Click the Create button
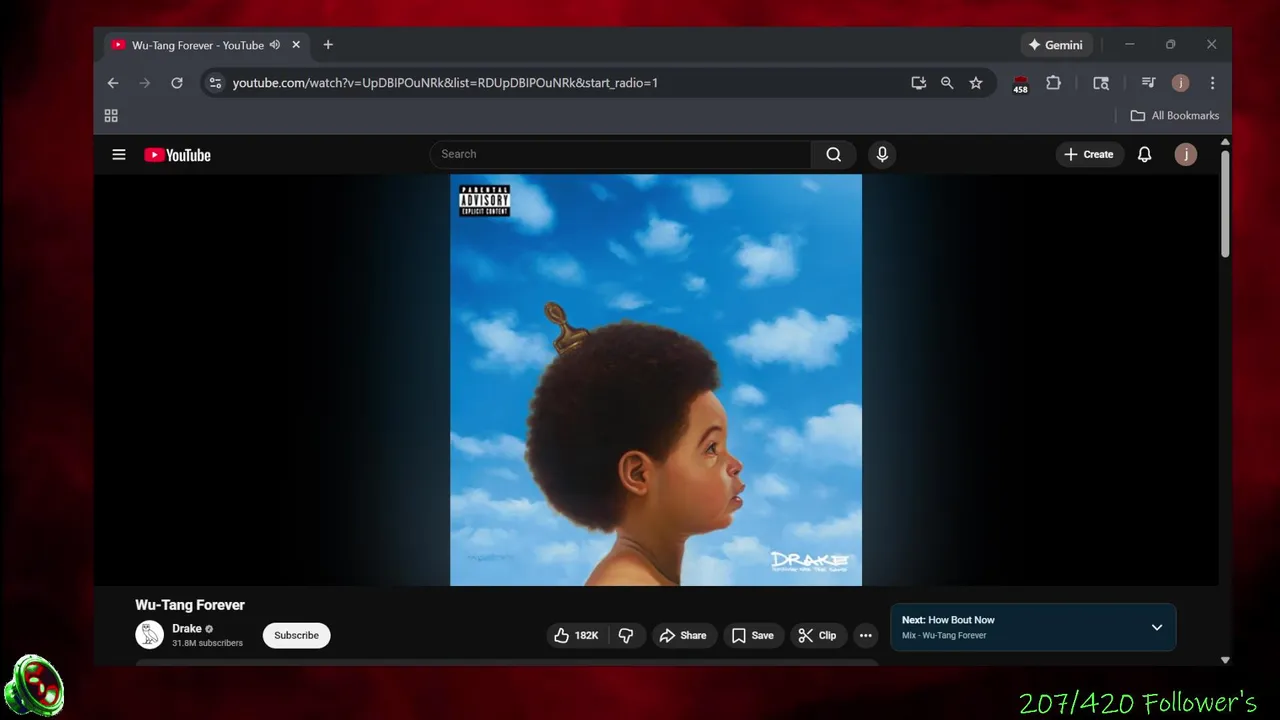The height and width of the screenshot is (720, 1280). coord(1088,154)
